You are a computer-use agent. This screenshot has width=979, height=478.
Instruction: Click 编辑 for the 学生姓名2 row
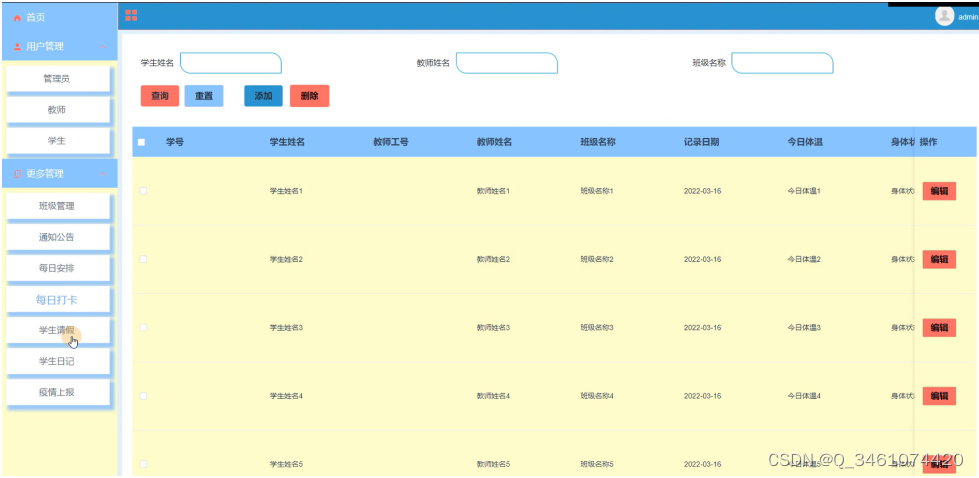tap(939, 259)
